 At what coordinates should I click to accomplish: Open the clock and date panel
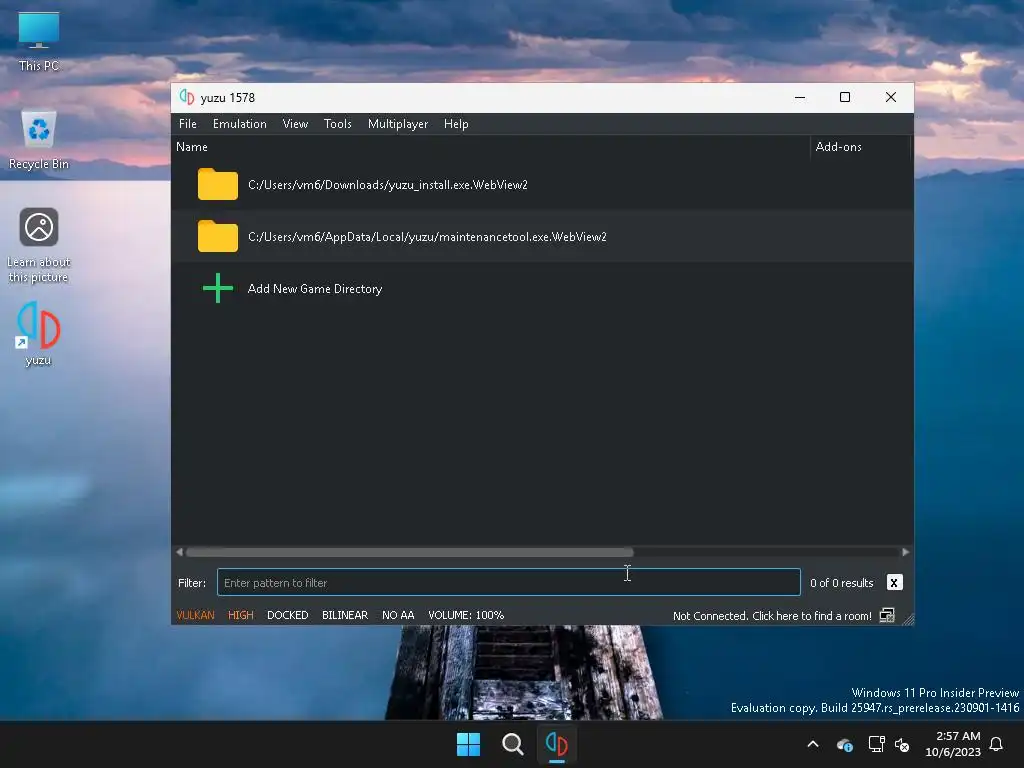[953, 744]
